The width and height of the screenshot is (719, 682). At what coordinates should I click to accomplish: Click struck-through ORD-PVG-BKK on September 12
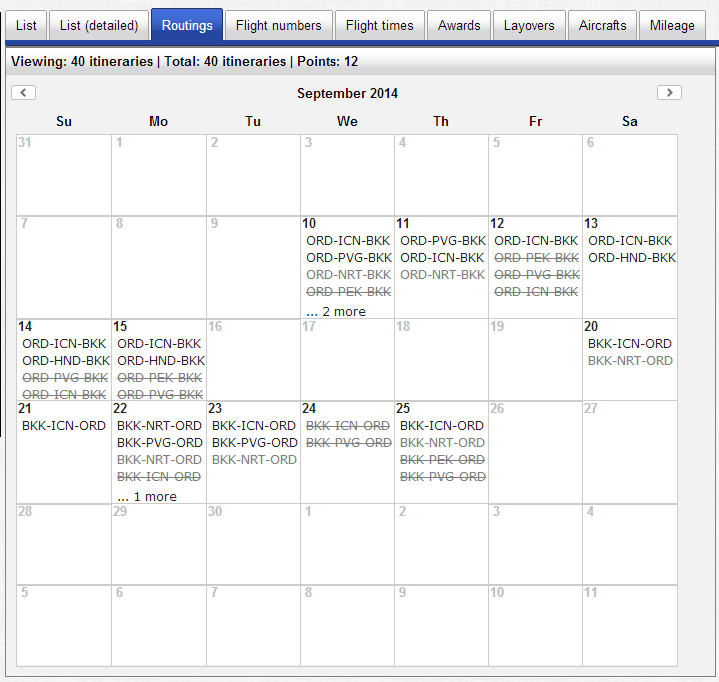point(537,275)
